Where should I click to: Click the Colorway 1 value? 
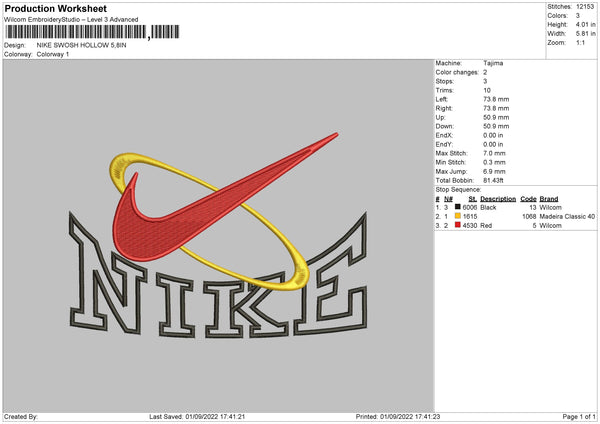[53, 54]
